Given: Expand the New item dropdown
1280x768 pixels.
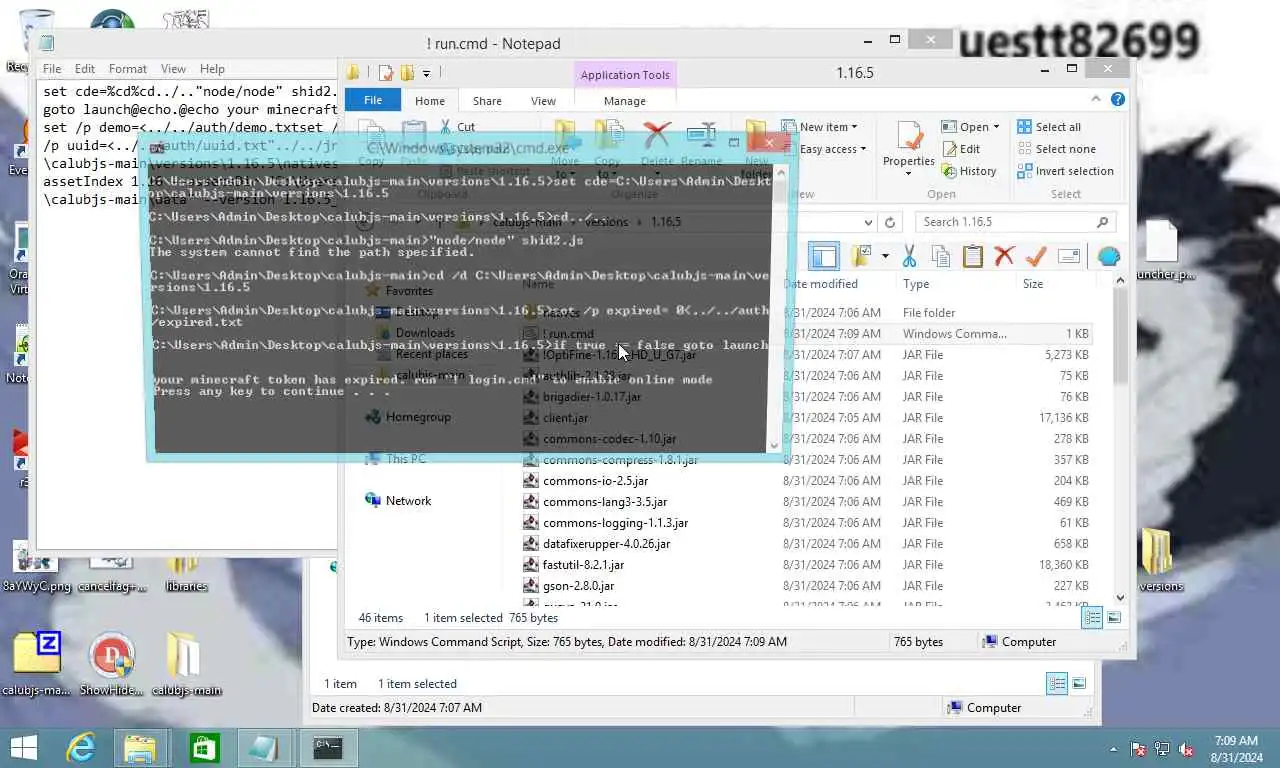Looking at the screenshot, I should tap(820, 127).
